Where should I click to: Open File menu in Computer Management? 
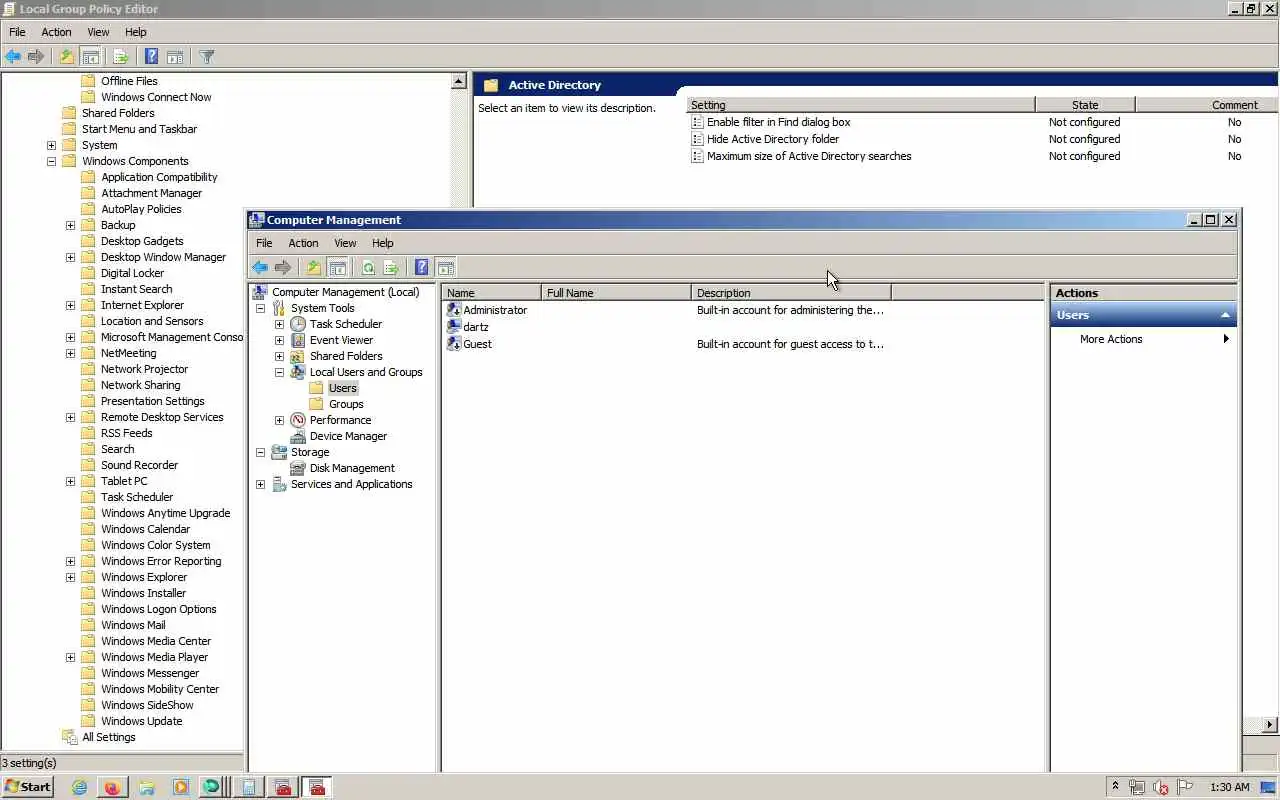point(264,243)
